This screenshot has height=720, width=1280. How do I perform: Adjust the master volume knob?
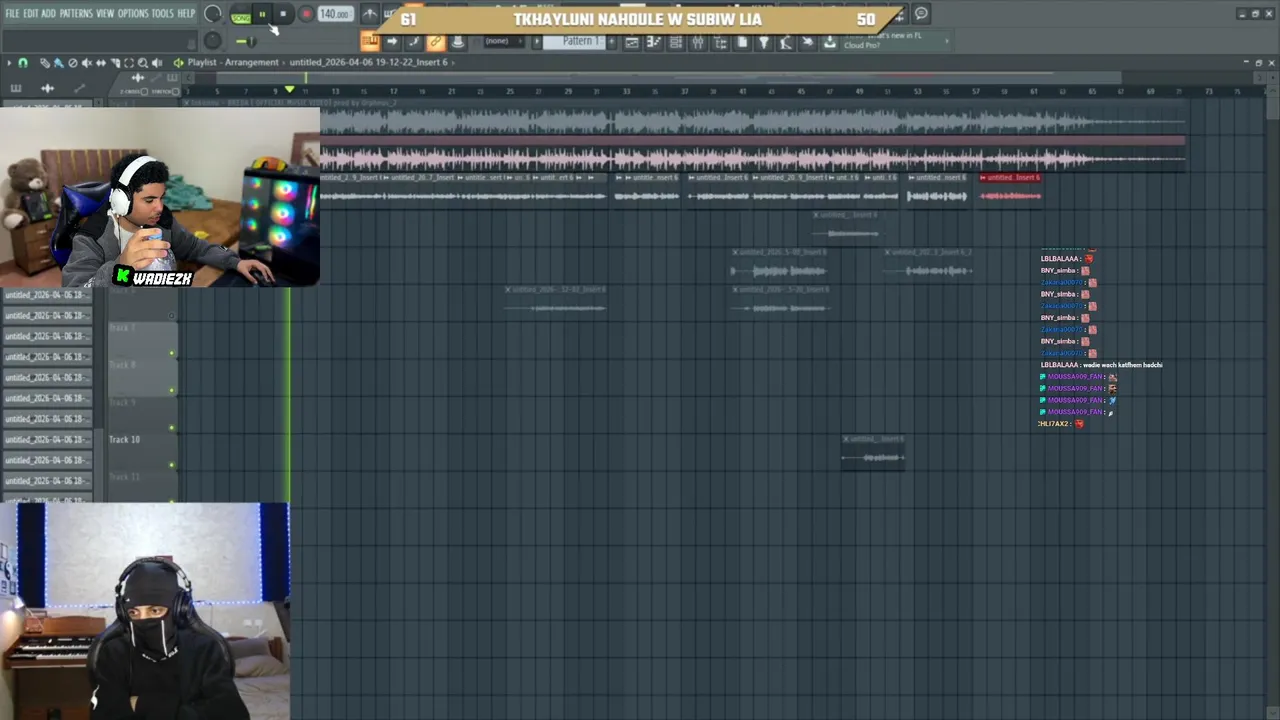[x=212, y=13]
